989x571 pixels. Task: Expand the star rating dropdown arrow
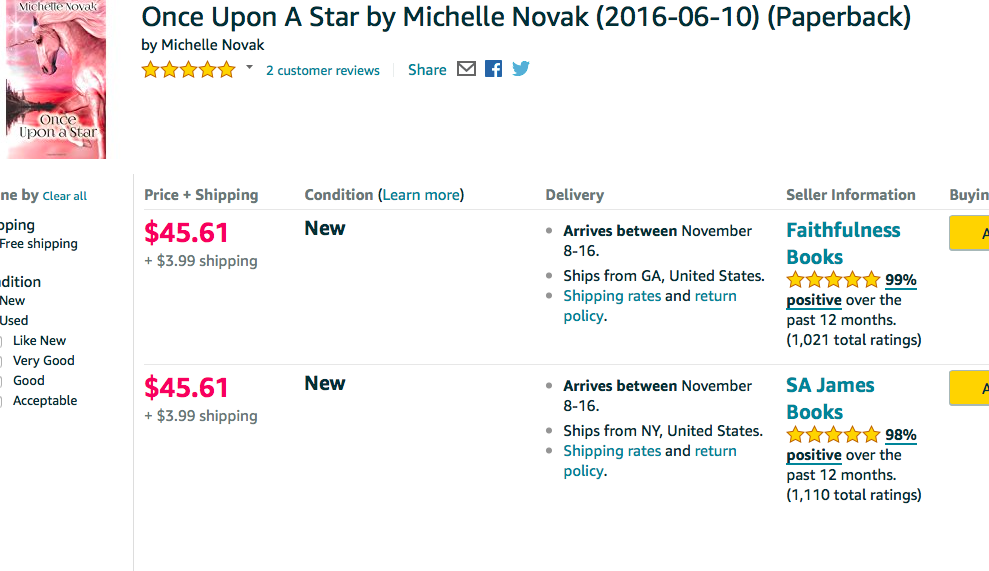[249, 68]
